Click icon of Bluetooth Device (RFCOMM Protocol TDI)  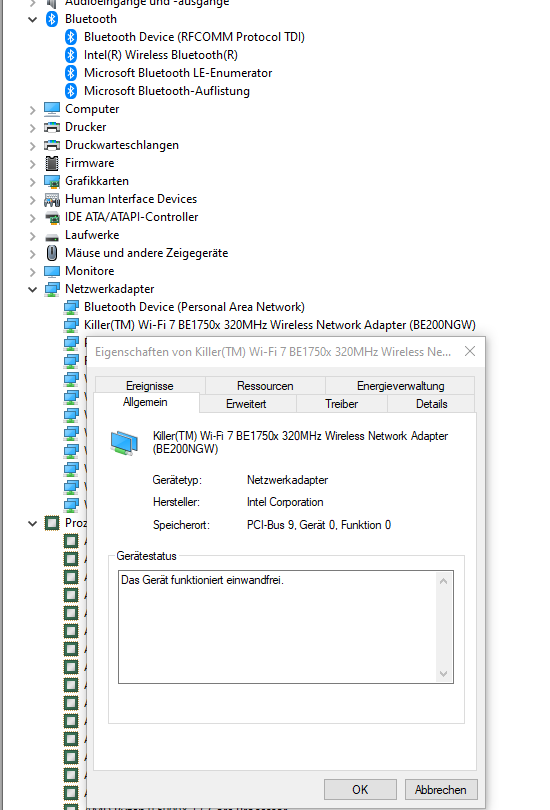(71, 37)
